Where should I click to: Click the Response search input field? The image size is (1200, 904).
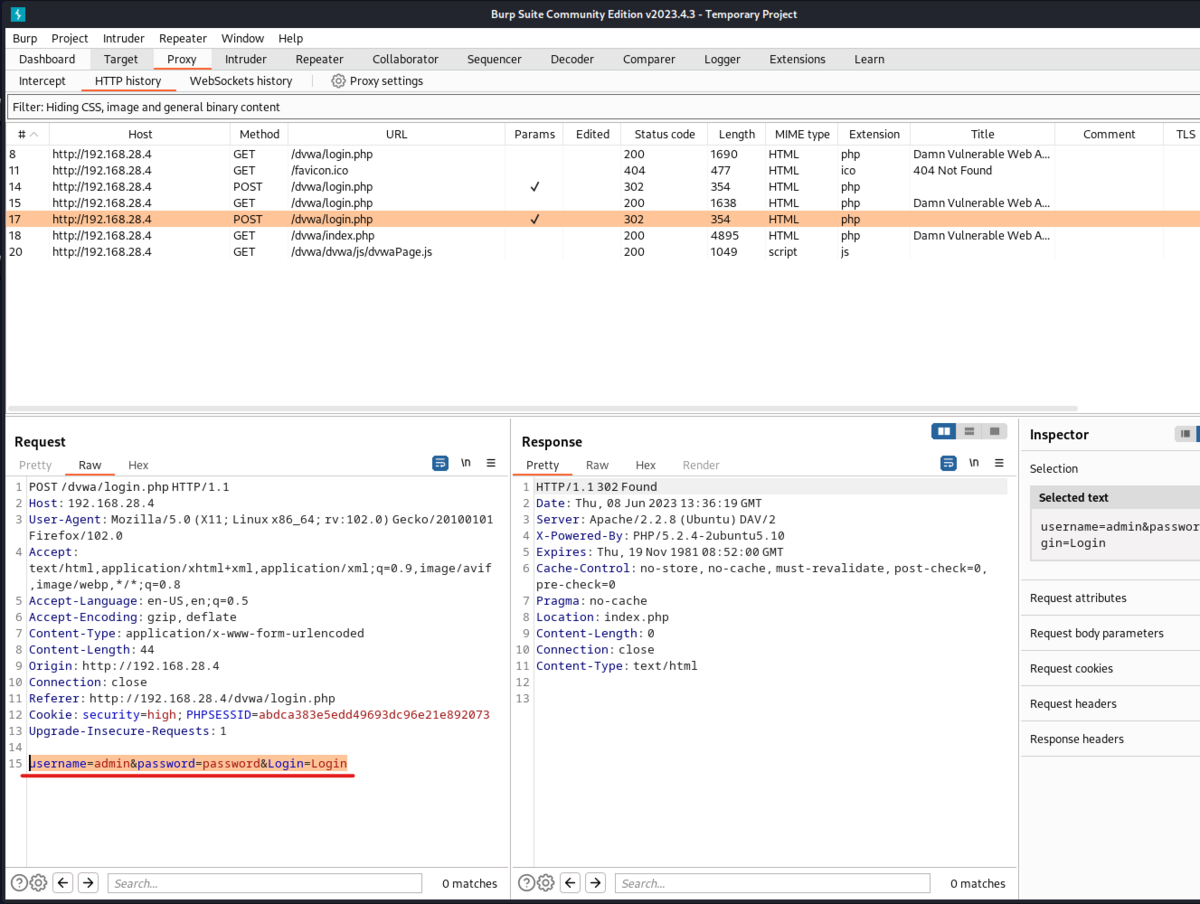coord(772,883)
